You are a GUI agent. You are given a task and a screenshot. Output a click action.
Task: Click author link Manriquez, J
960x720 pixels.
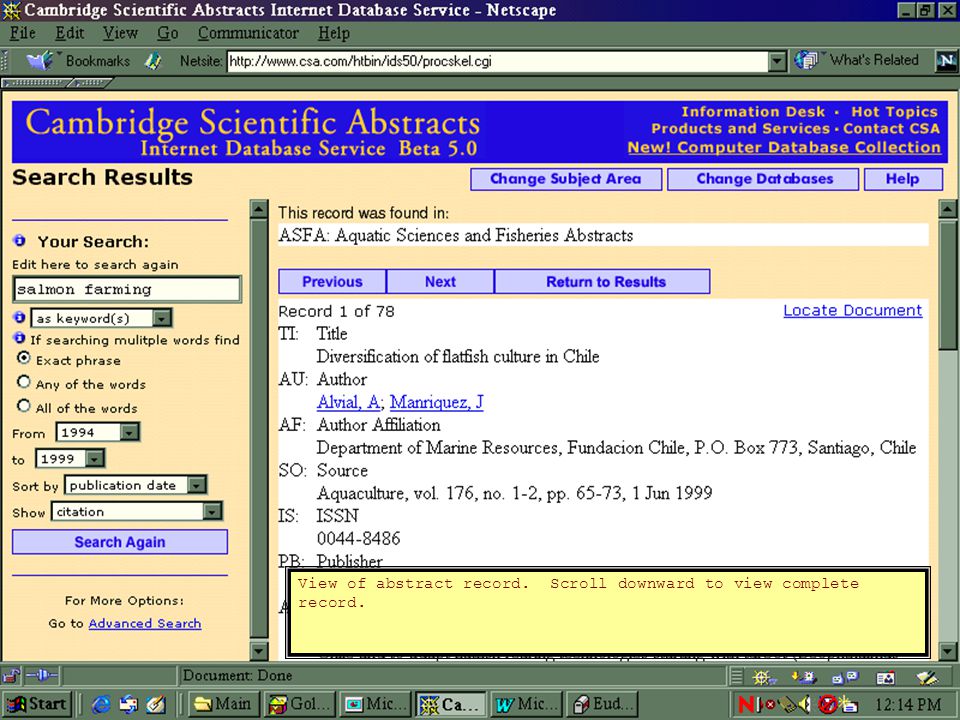(437, 402)
